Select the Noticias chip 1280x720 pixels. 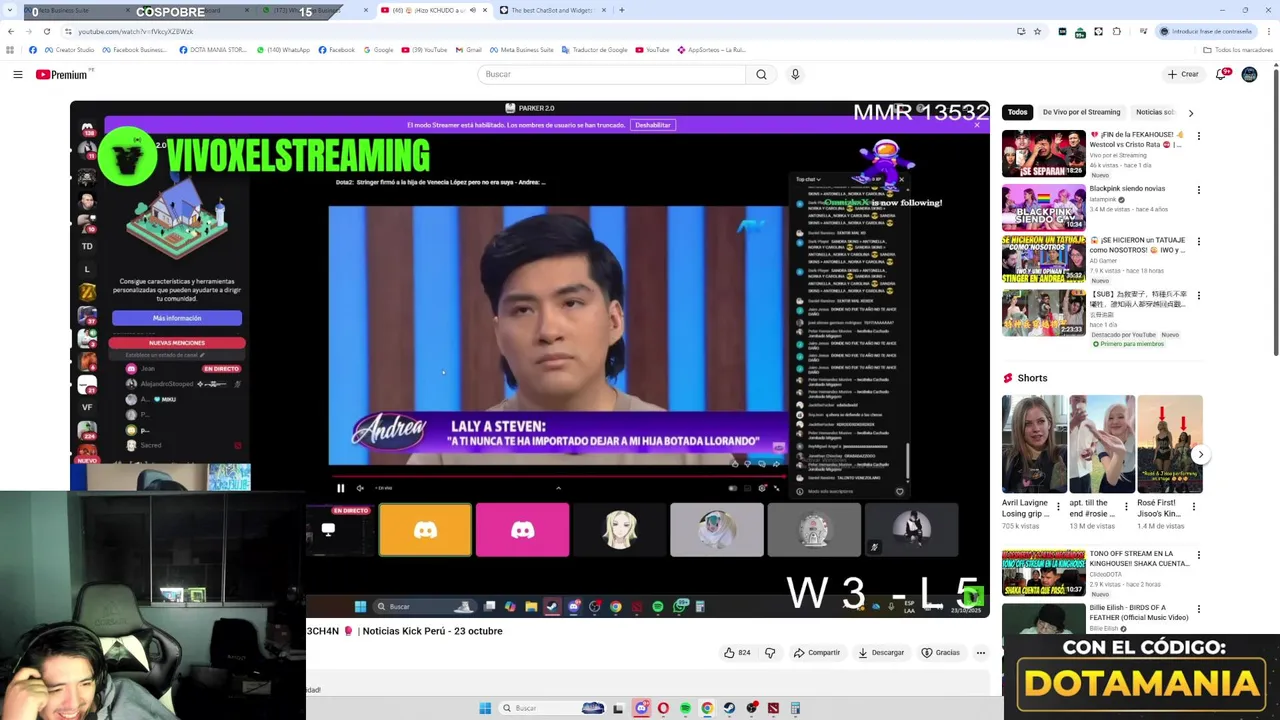point(1155,112)
